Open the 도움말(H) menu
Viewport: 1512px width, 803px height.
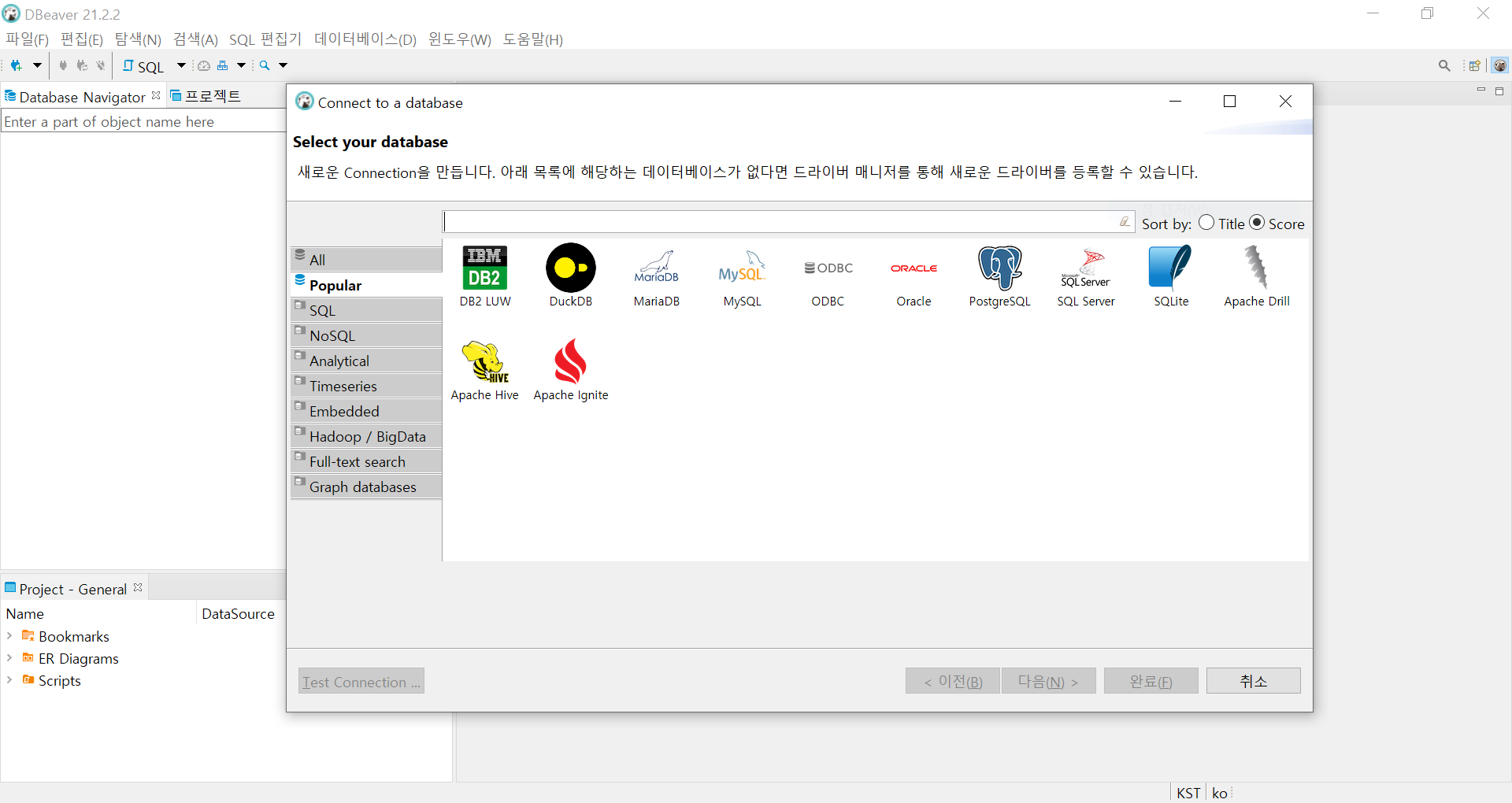(533, 39)
